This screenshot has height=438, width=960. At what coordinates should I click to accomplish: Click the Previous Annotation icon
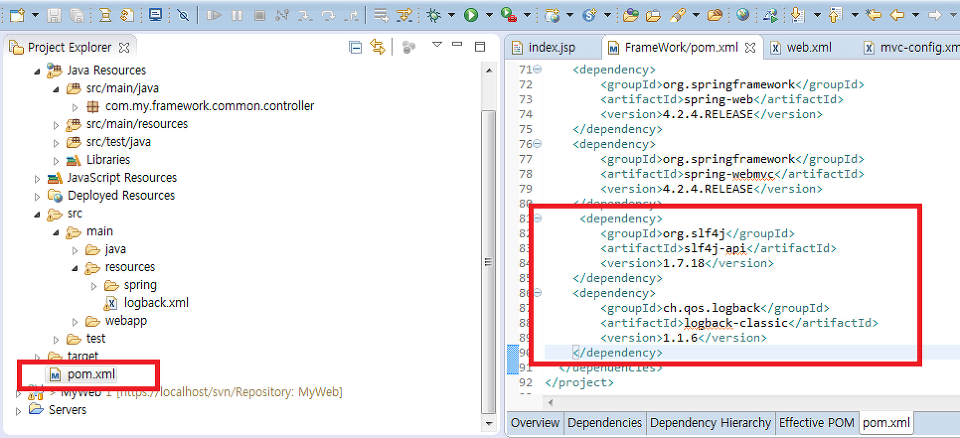[834, 15]
